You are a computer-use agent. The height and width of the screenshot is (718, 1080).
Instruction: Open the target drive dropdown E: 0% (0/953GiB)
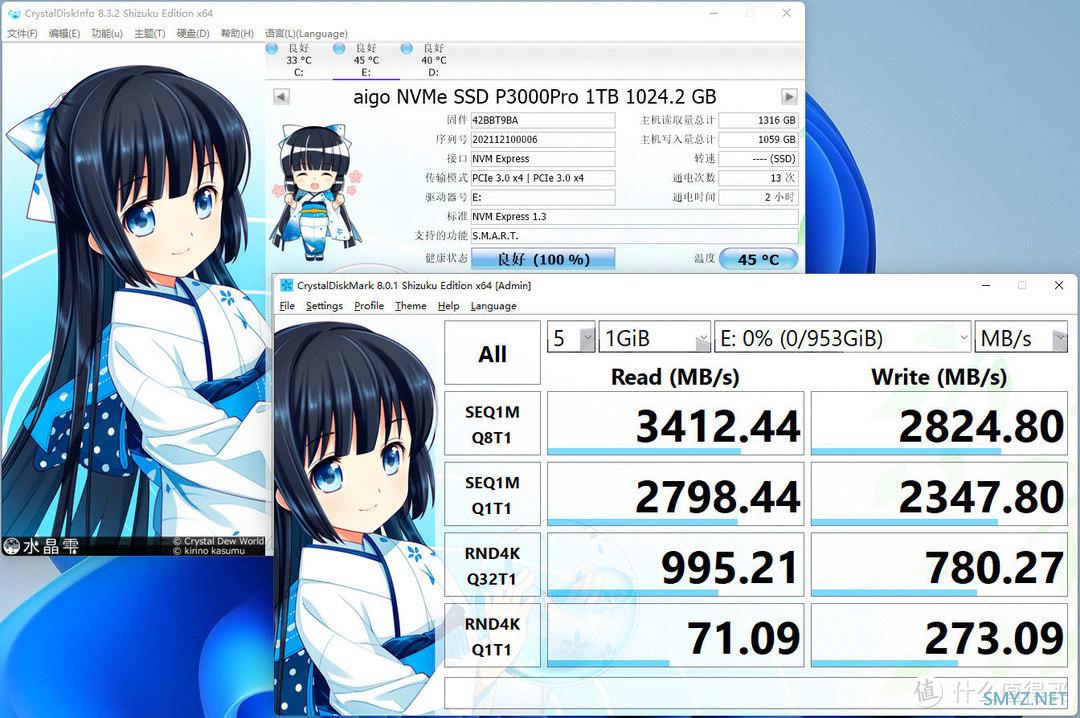843,338
